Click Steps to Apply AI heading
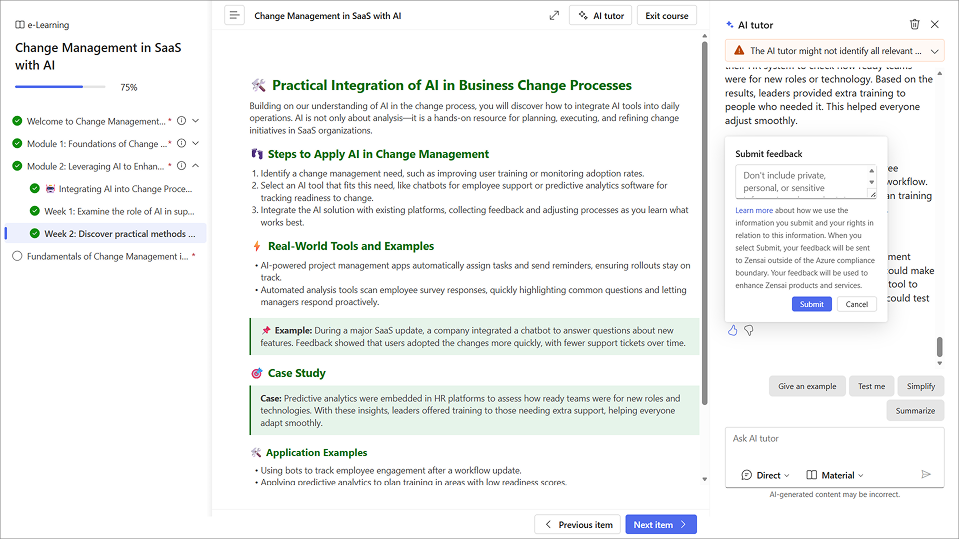The image size is (959, 539). tap(378, 155)
